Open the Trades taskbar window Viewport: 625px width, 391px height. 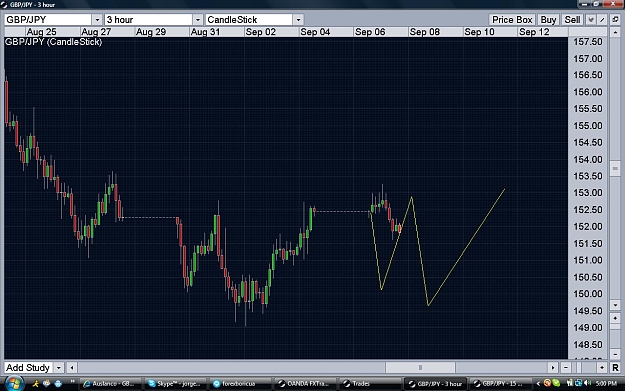[370, 383]
